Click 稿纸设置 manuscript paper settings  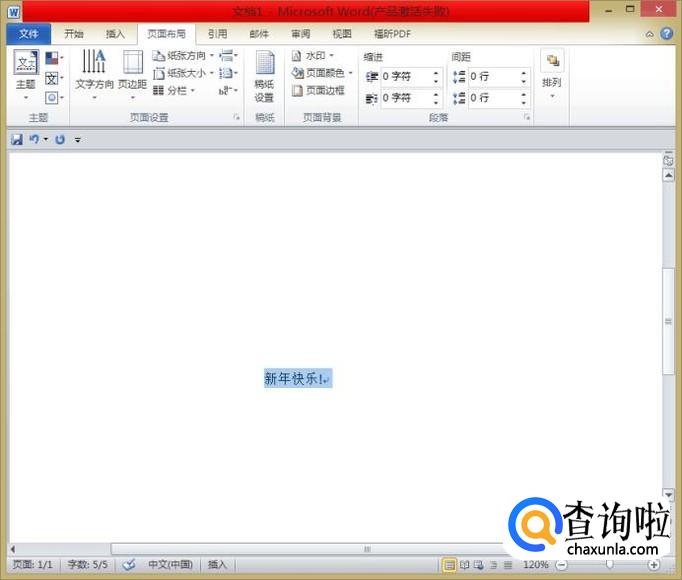pyautogui.click(x=264, y=77)
